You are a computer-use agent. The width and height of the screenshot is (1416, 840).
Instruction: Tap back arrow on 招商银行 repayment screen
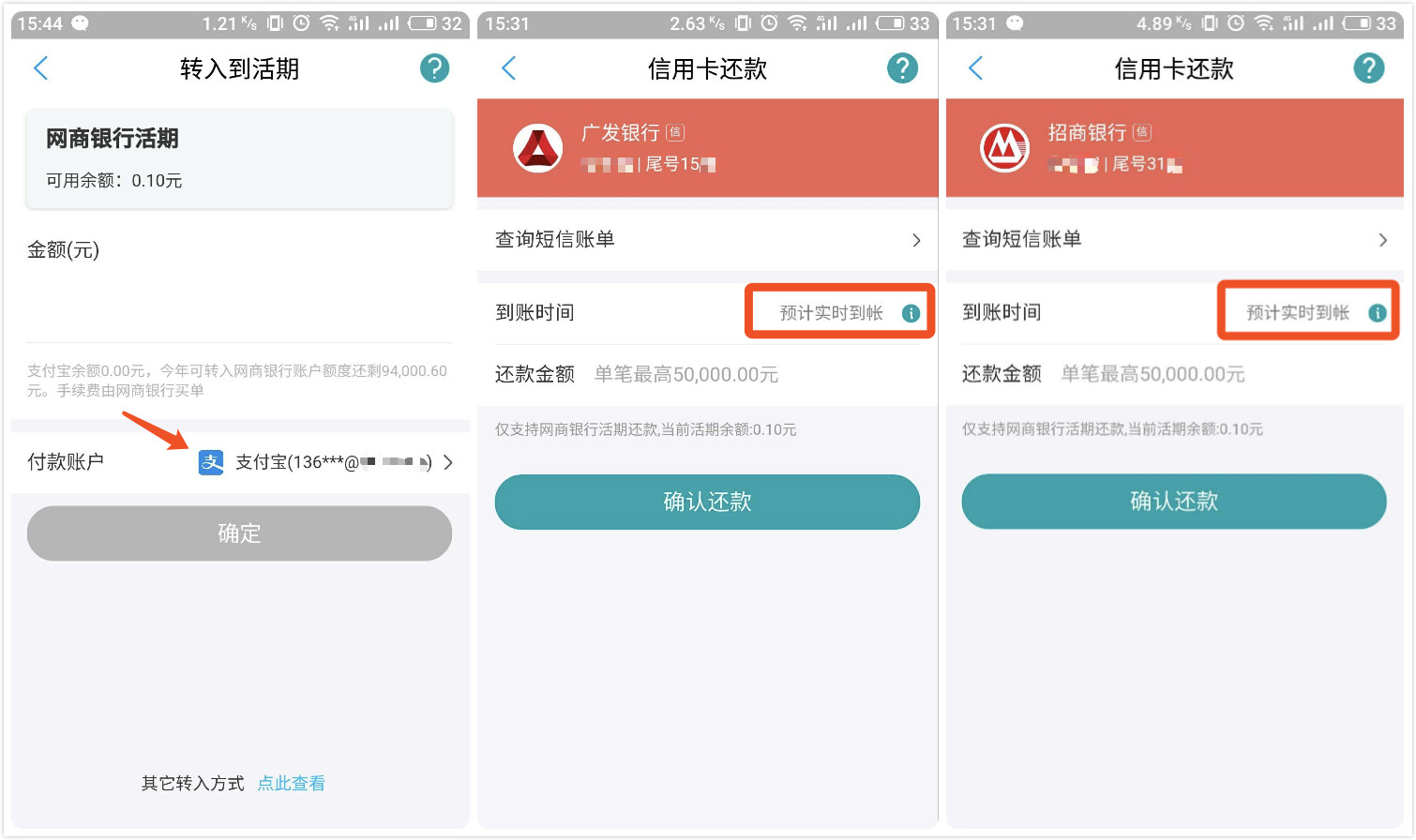975,68
